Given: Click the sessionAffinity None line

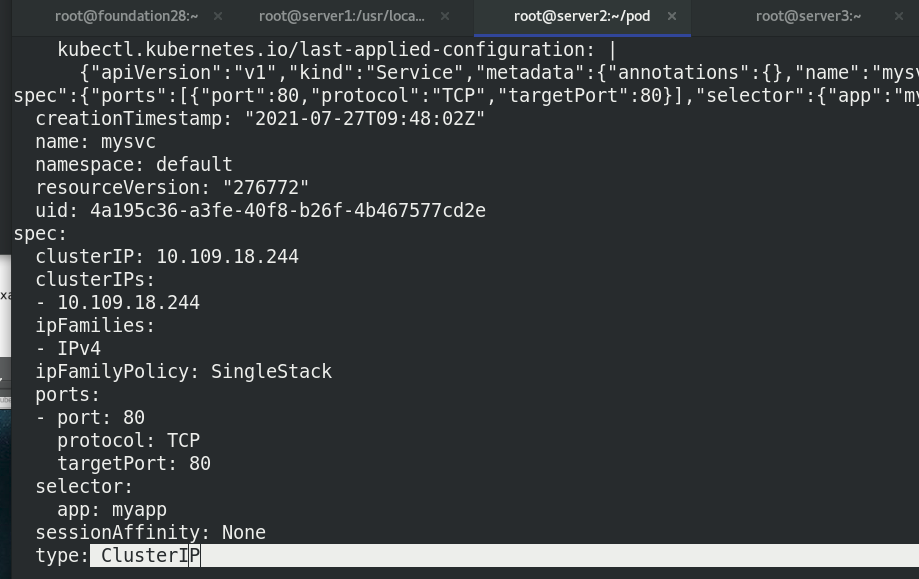Looking at the screenshot, I should click(x=150, y=532).
